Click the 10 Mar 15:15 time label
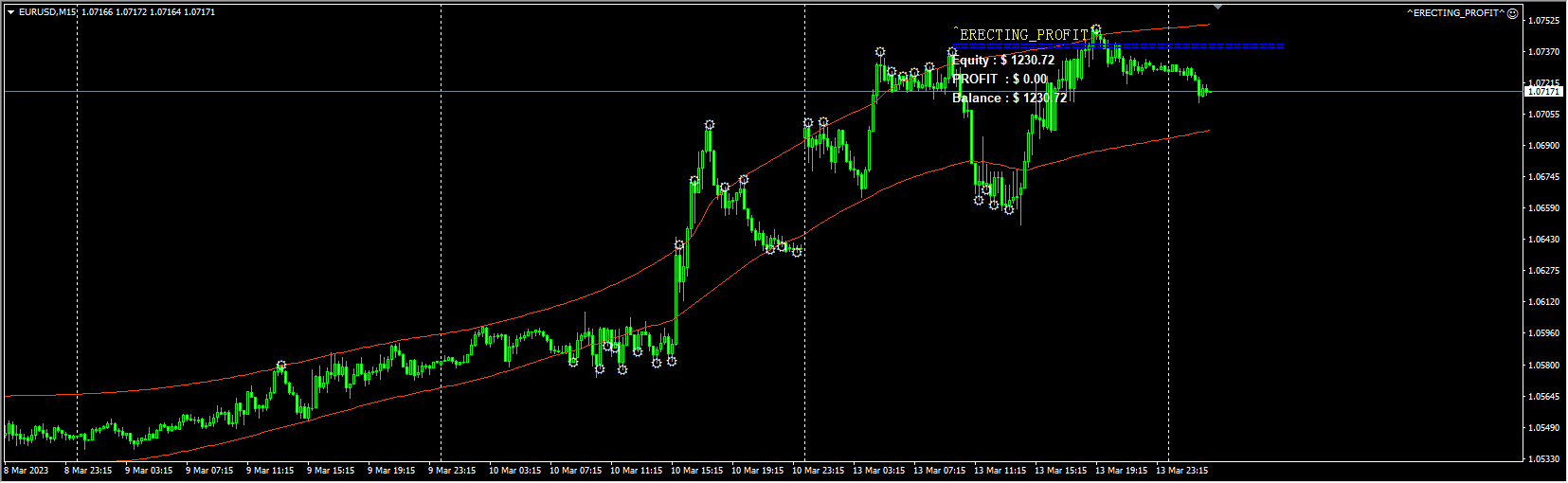Image resolution: width=1568 pixels, height=483 pixels. pyautogui.click(x=697, y=471)
